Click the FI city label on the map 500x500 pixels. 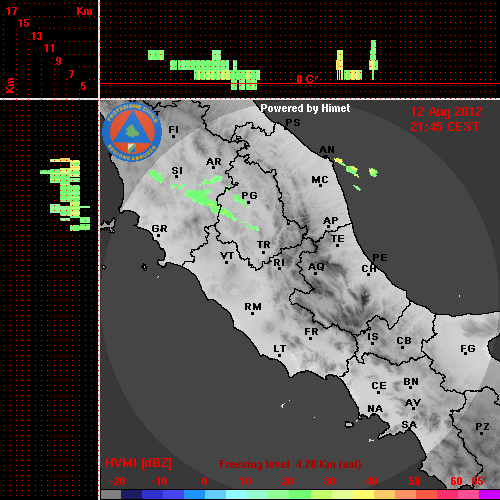pos(173,129)
